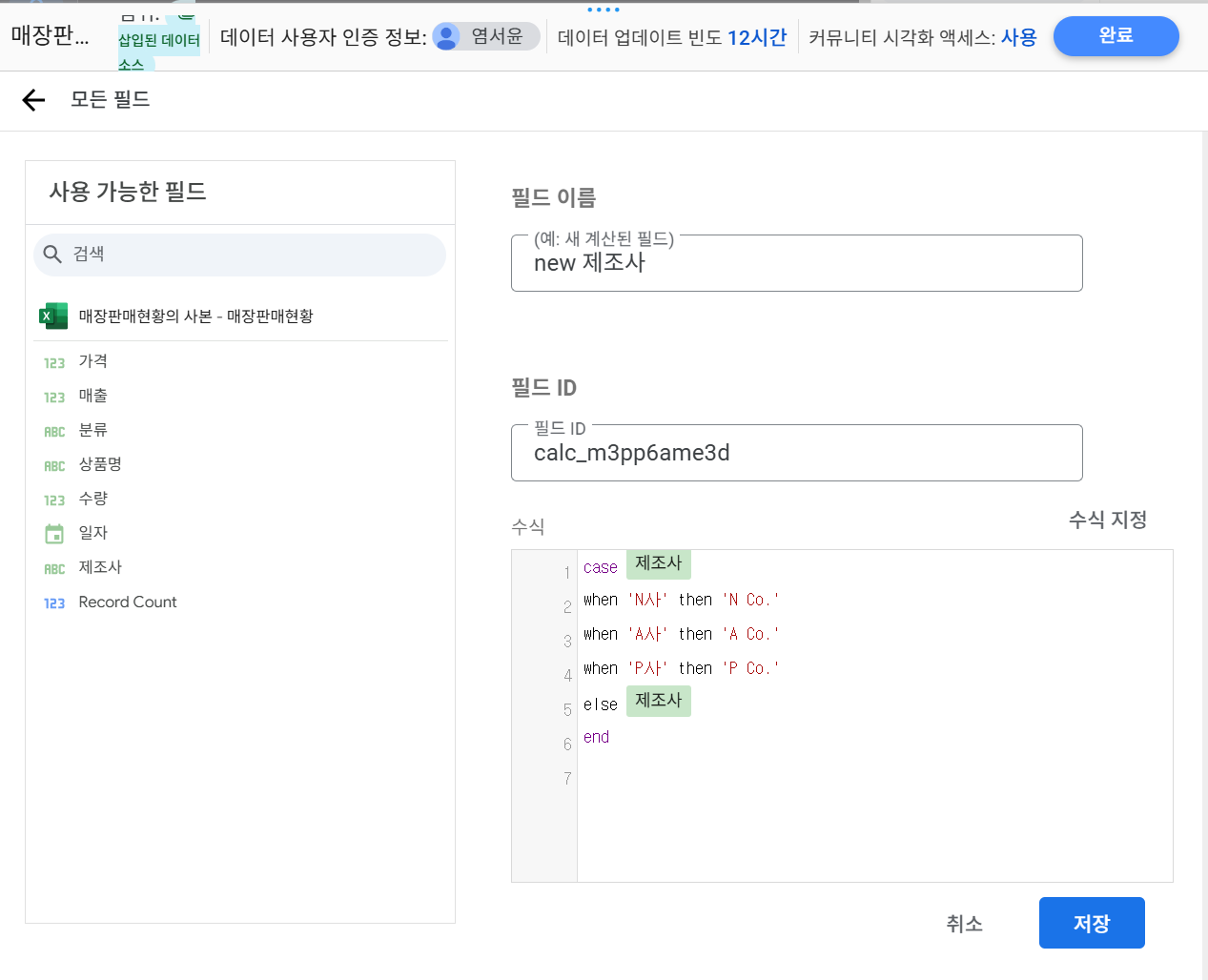Click the search magnifier icon
Viewport: 1208px width, 980px height.
click(x=52, y=255)
